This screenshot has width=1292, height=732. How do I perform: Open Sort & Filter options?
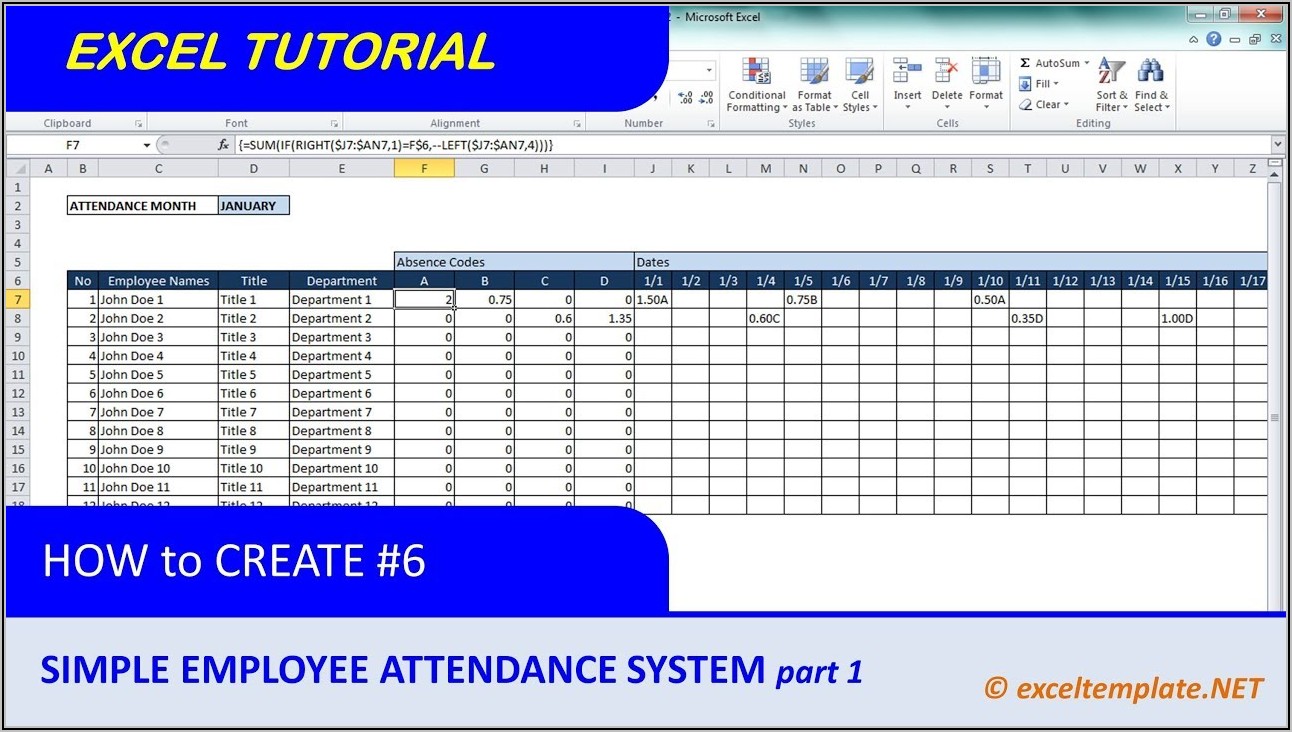1109,85
